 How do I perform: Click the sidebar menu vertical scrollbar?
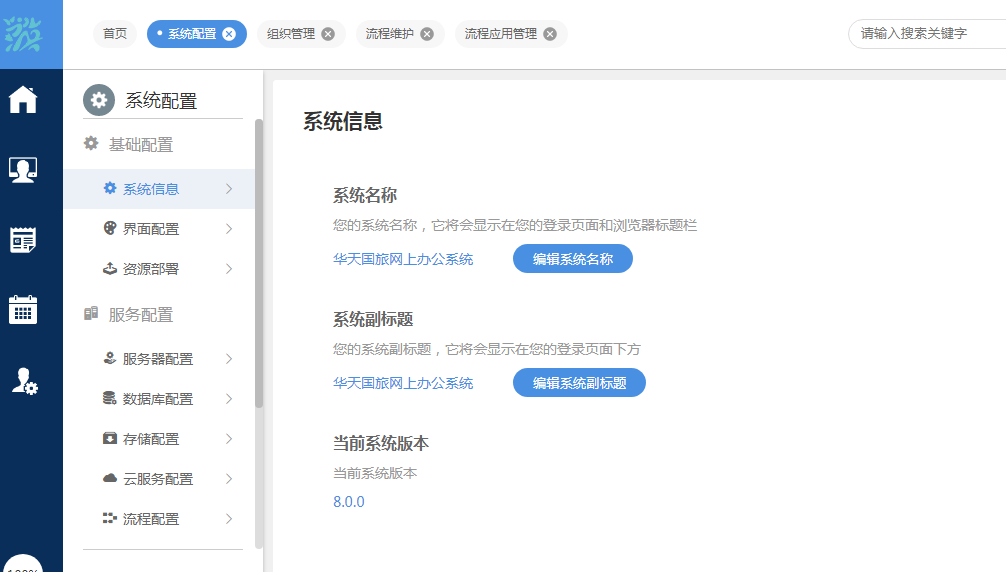click(259, 263)
